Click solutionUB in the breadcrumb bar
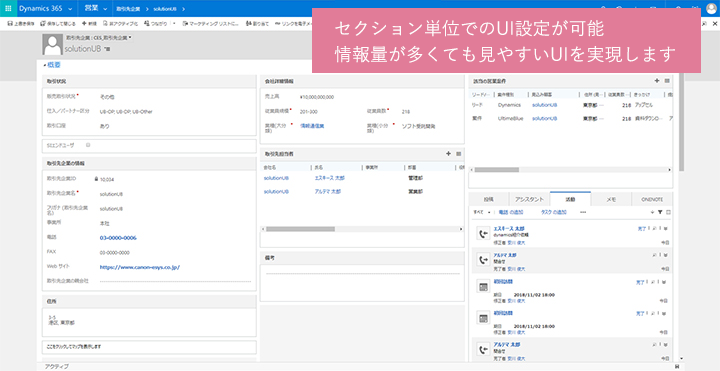 point(165,9)
